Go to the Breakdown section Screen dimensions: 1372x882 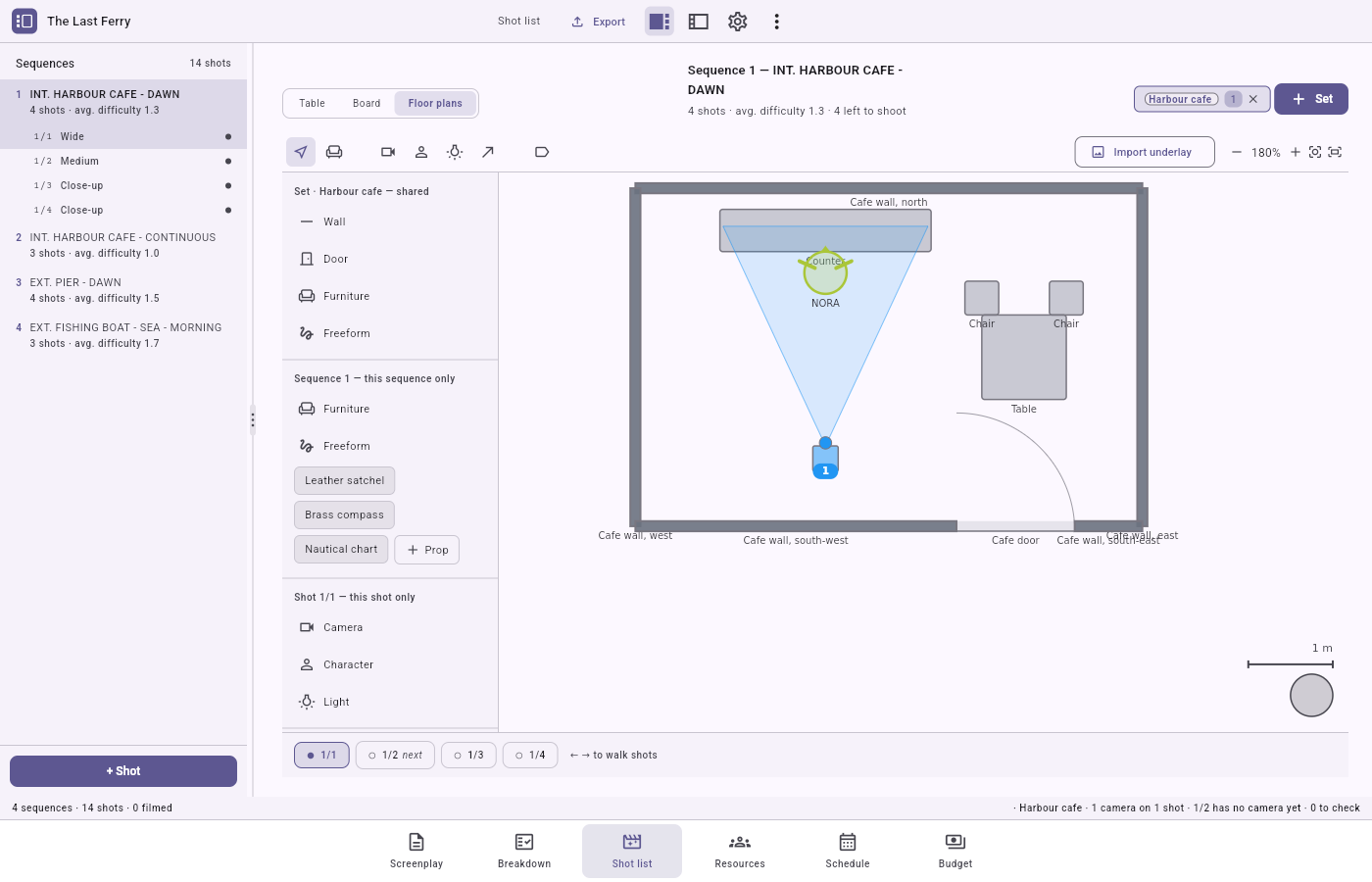pos(524,851)
